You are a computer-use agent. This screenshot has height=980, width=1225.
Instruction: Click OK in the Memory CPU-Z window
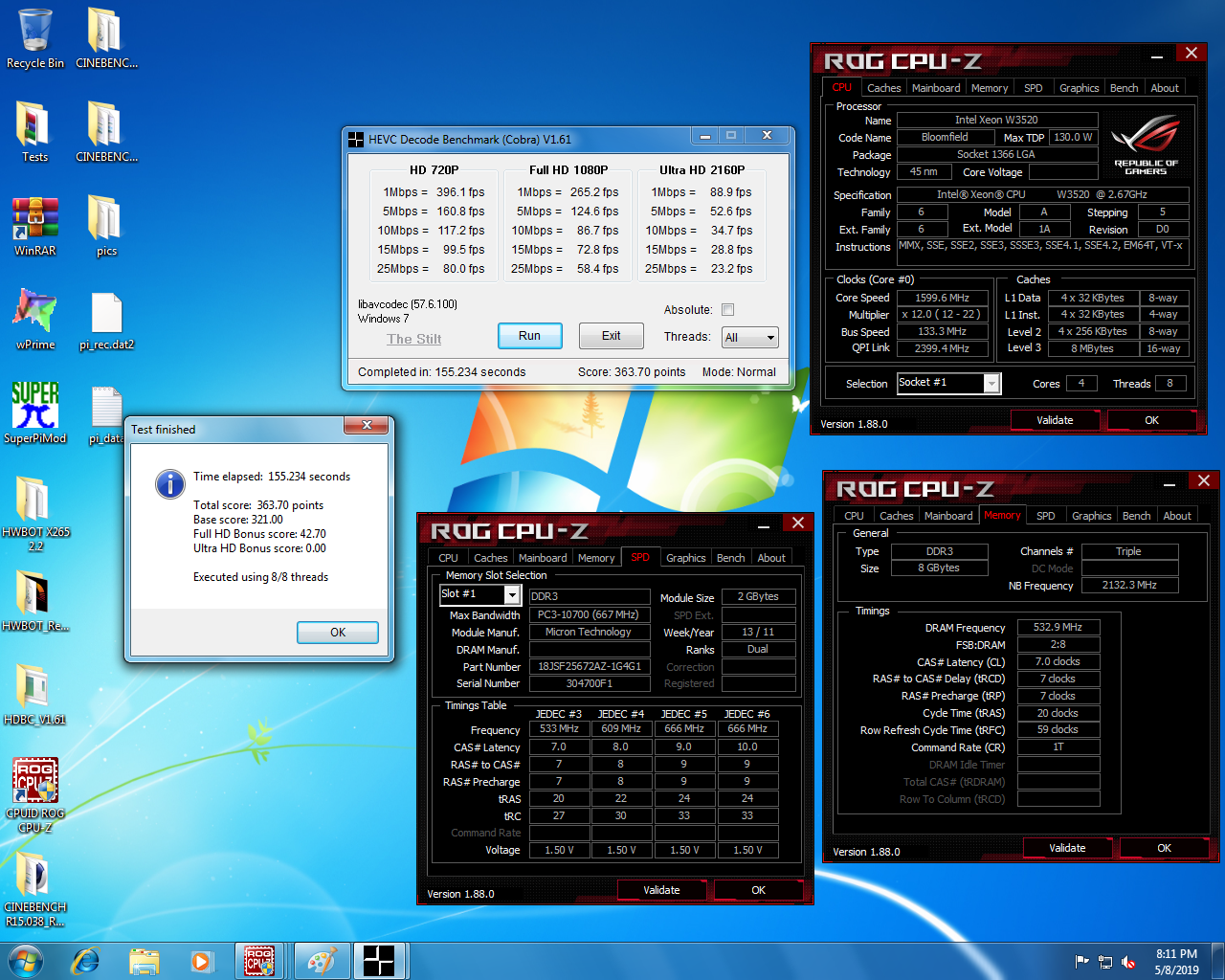coord(1164,848)
